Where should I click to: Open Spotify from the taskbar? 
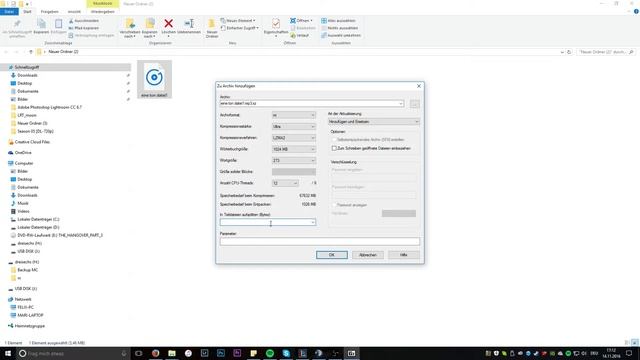pyautogui.click(x=270, y=353)
